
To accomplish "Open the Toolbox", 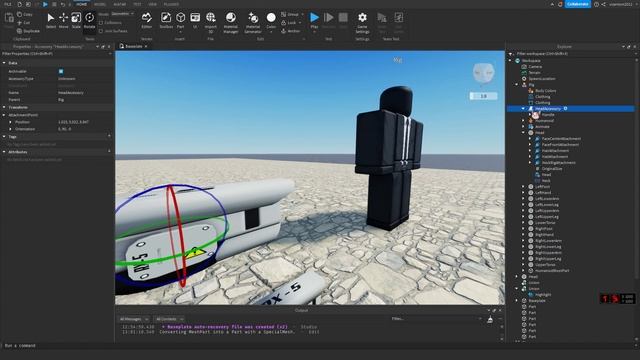I will pyautogui.click(x=166, y=21).
